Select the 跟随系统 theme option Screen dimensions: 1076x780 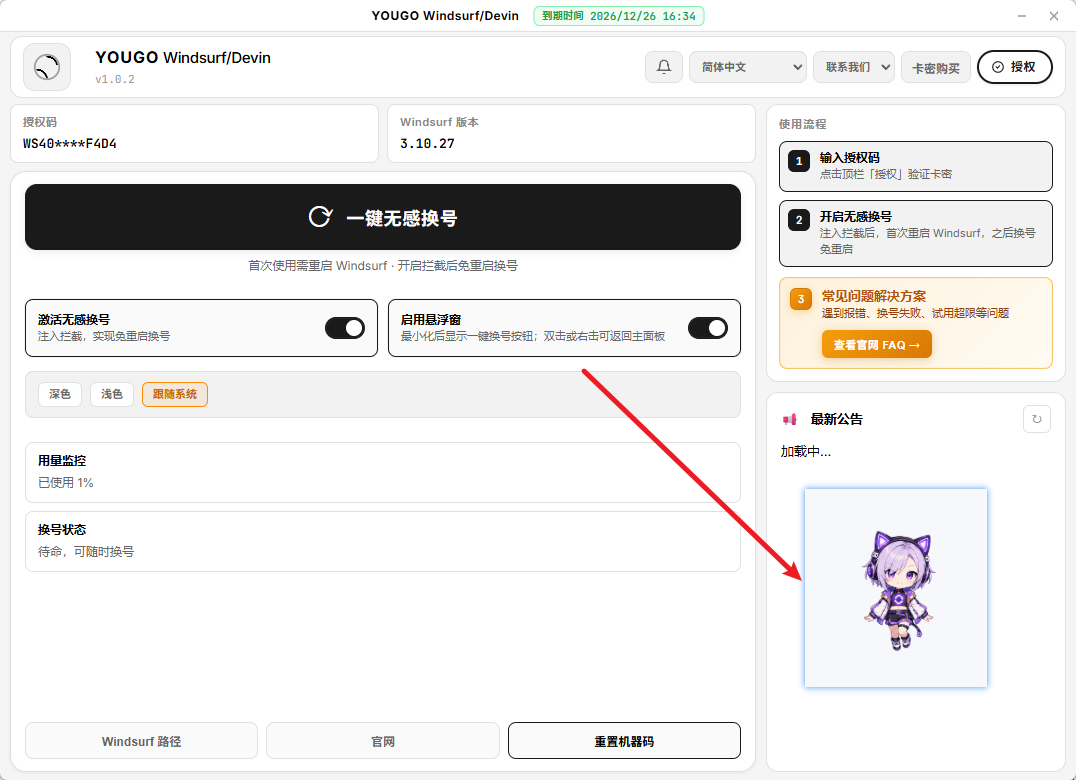(x=175, y=394)
